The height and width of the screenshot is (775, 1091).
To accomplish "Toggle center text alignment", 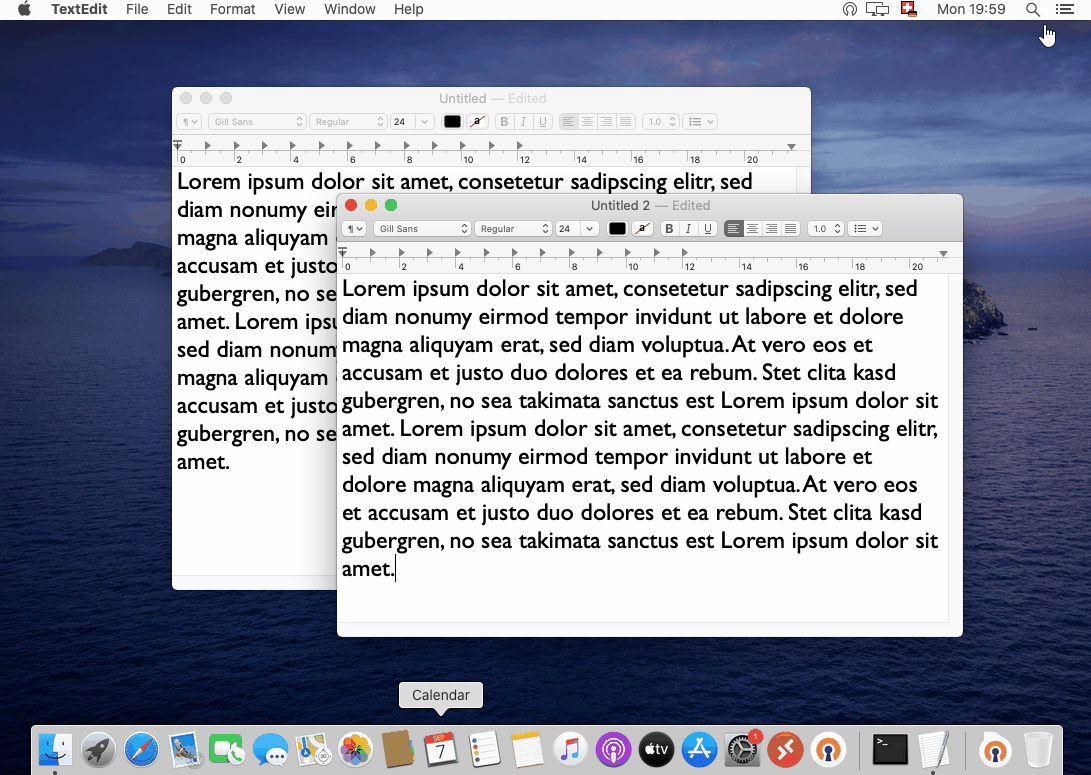I will [x=752, y=228].
